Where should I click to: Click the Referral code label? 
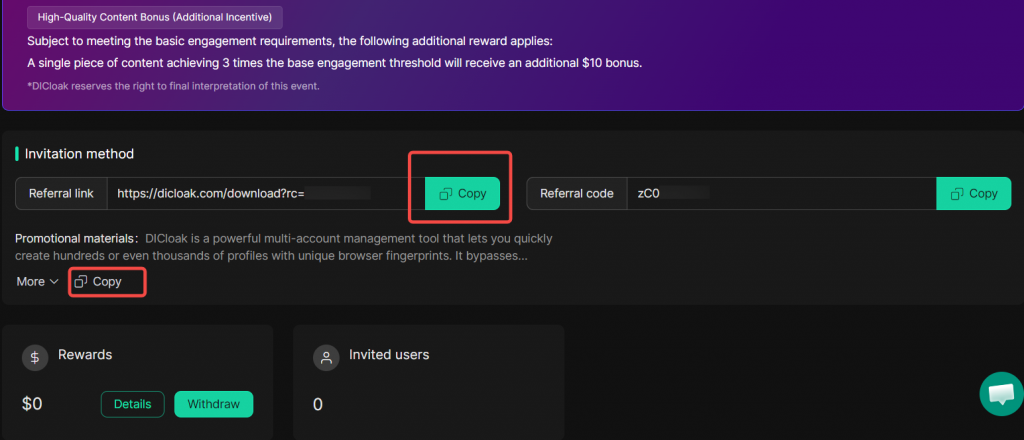coord(577,193)
